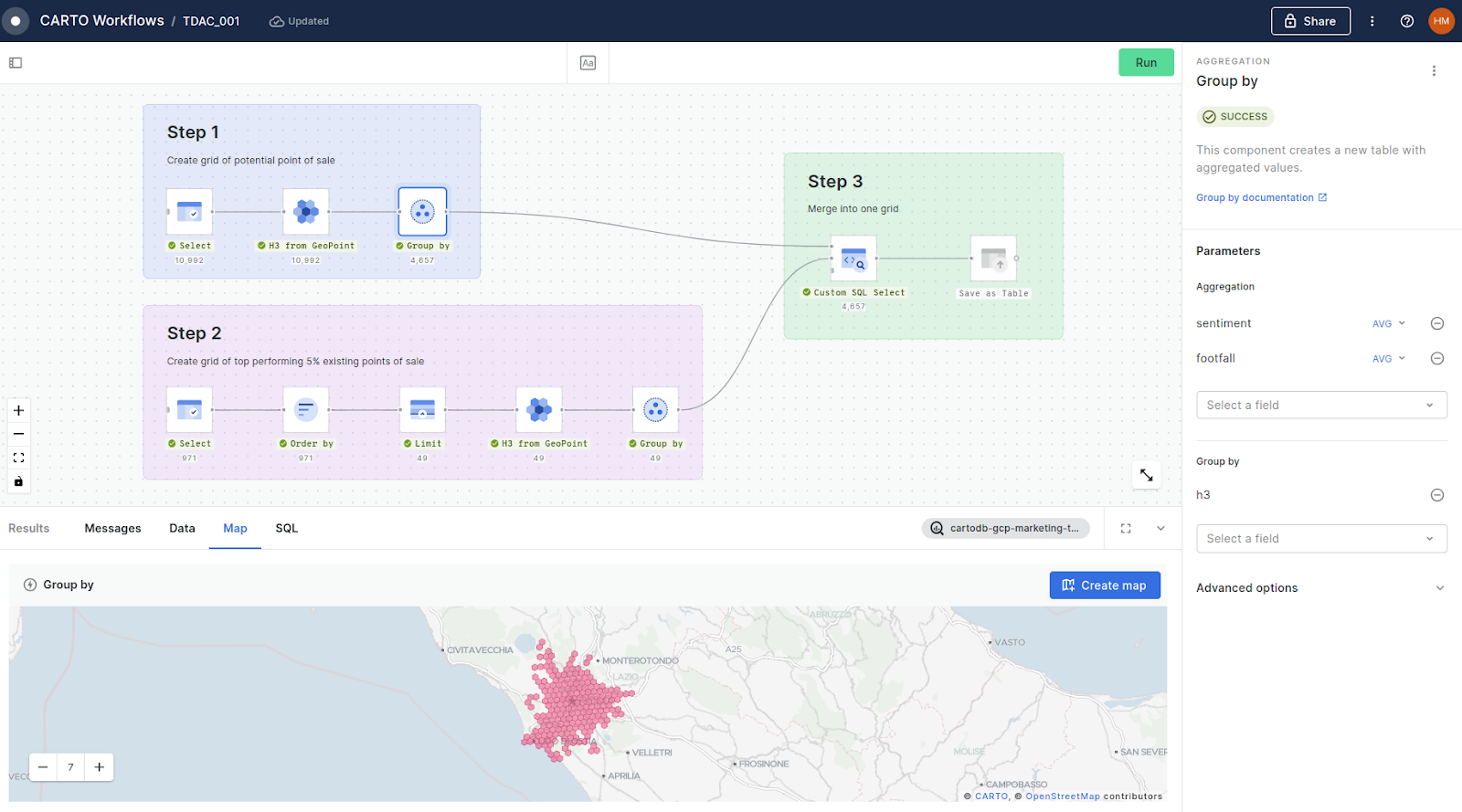Screen dimensions: 1462x812
Task: Select the Step 1 H3 from GeoPoint node
Action: point(306,212)
